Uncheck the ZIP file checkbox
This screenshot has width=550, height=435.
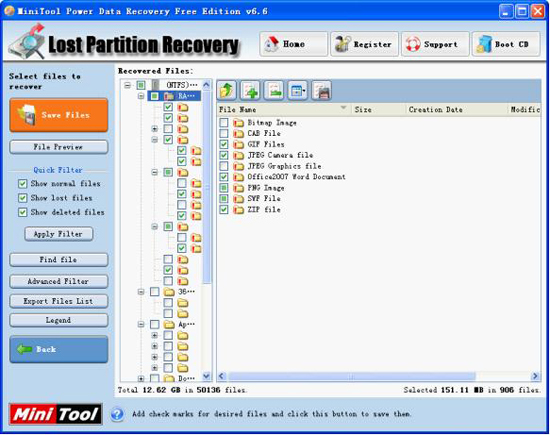(223, 210)
